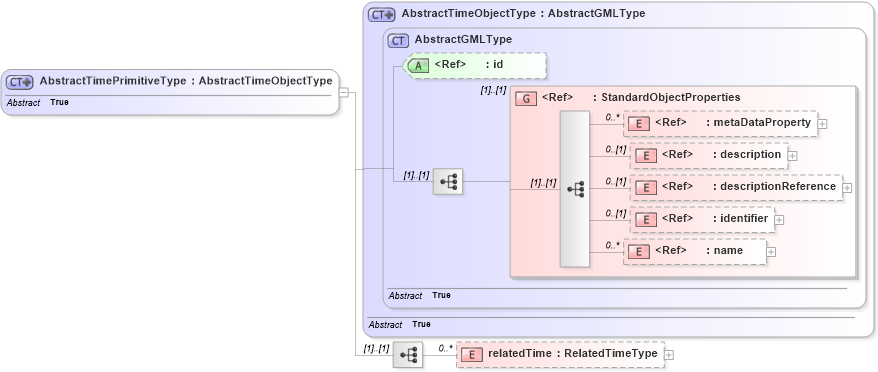This screenshot has height=372, width=878.
Task: Click the E icon beside relatedTime
Action: pyautogui.click(x=472, y=355)
